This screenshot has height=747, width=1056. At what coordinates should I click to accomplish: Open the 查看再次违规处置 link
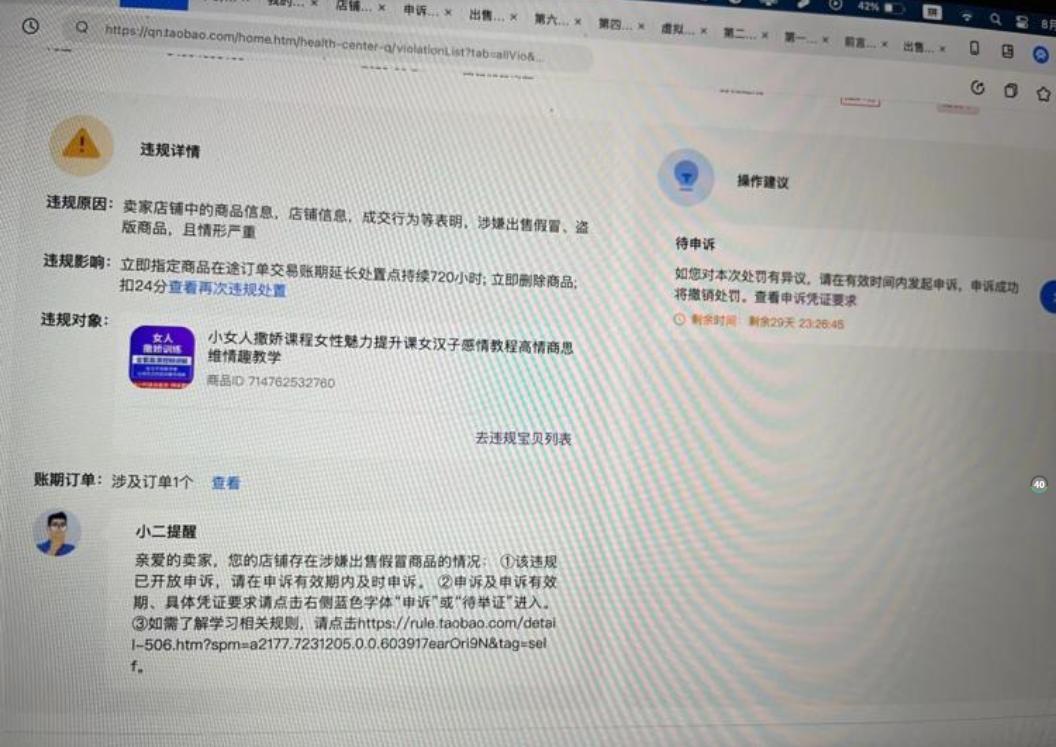227,290
